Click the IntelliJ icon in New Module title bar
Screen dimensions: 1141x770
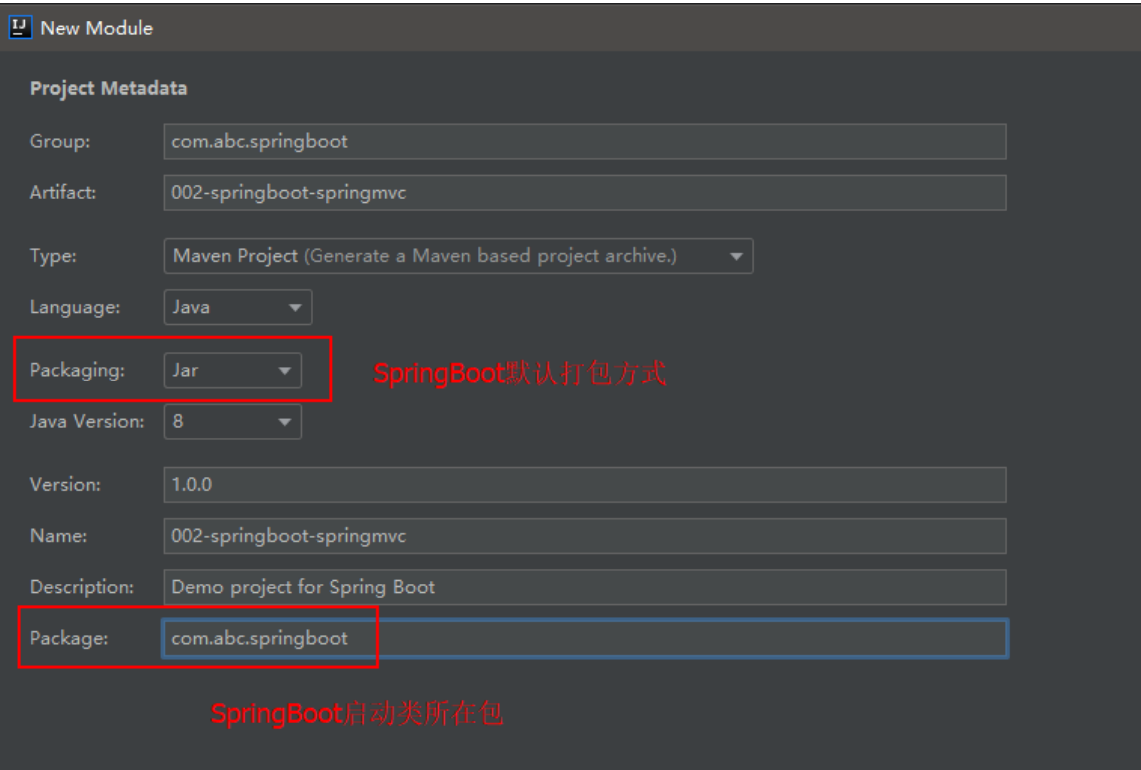click(x=20, y=28)
